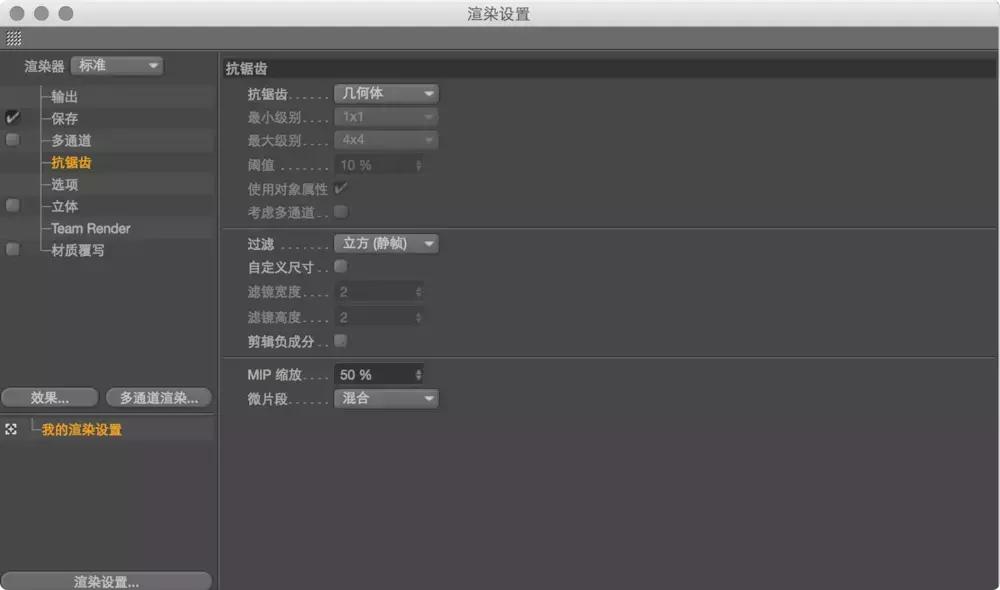The height and width of the screenshot is (590, 1000).
Task: Open the 抗锯齿 几何体 dropdown
Action: pos(386,93)
